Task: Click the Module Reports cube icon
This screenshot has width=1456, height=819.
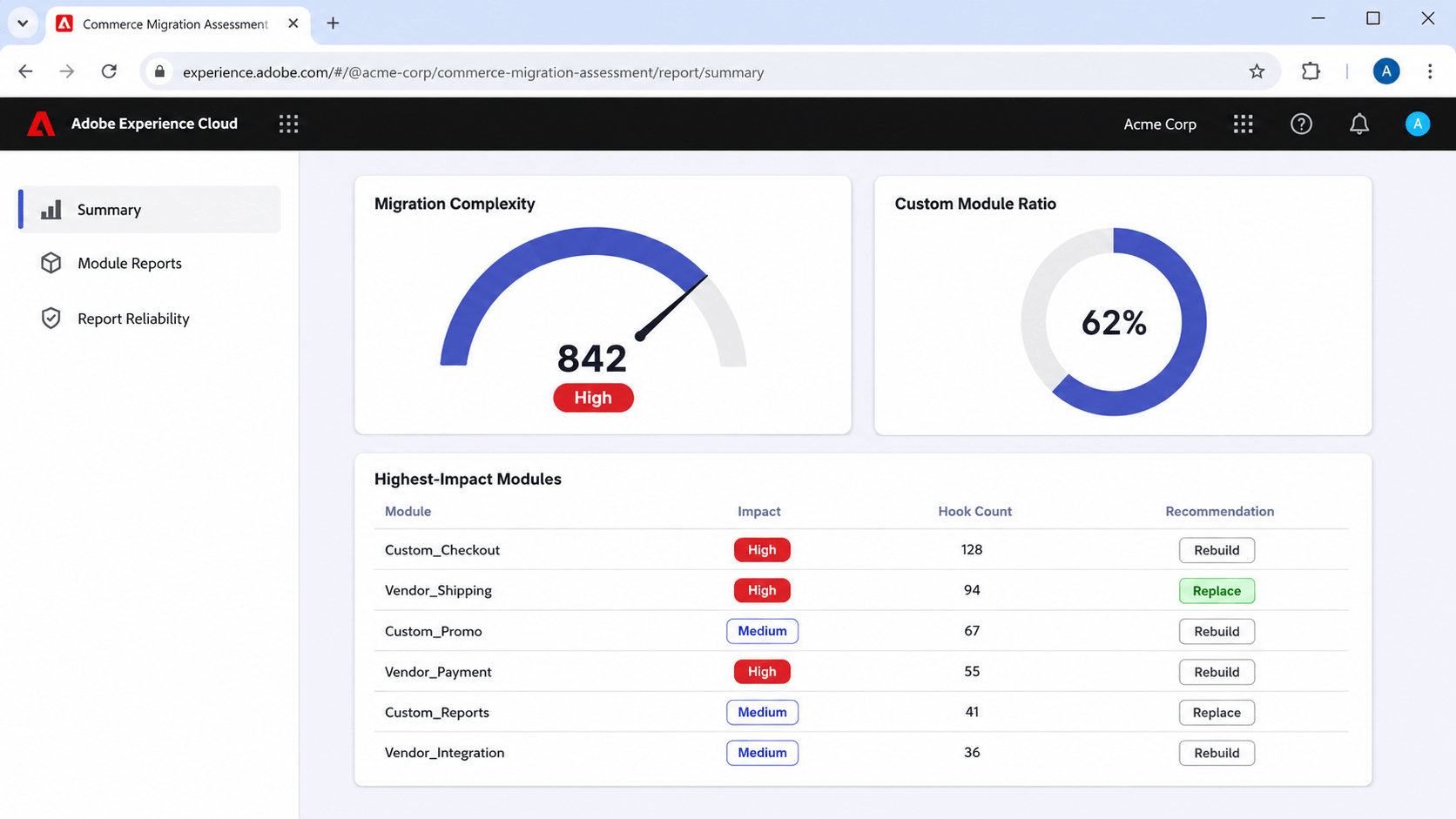Action: 51,263
